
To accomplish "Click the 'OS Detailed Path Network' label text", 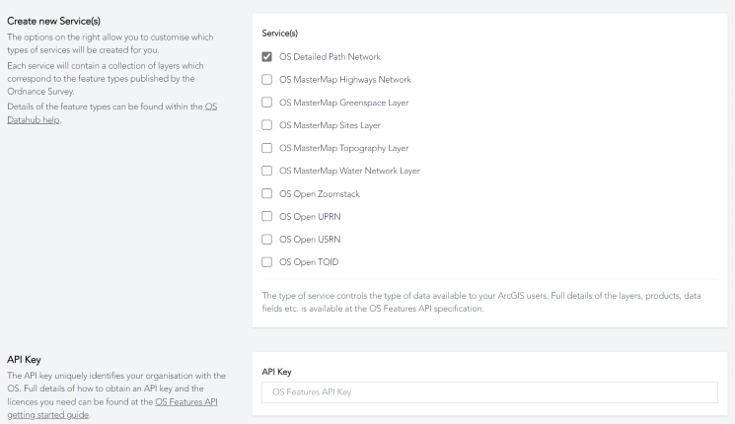I will (329, 57).
